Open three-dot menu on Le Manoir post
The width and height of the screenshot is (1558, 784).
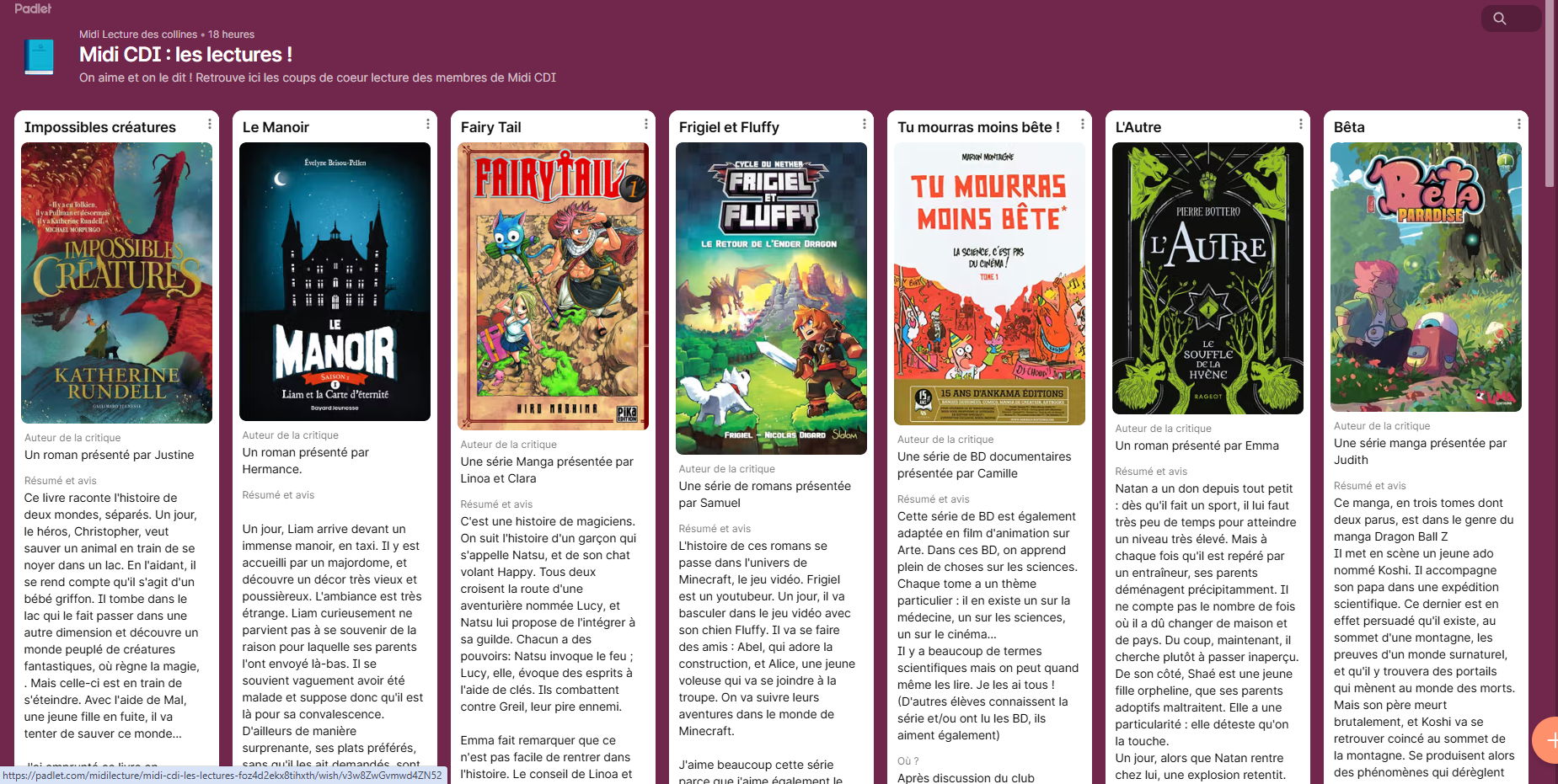point(428,125)
